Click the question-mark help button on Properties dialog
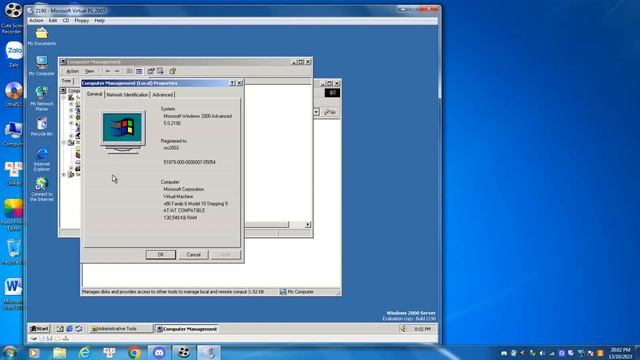 232,83
